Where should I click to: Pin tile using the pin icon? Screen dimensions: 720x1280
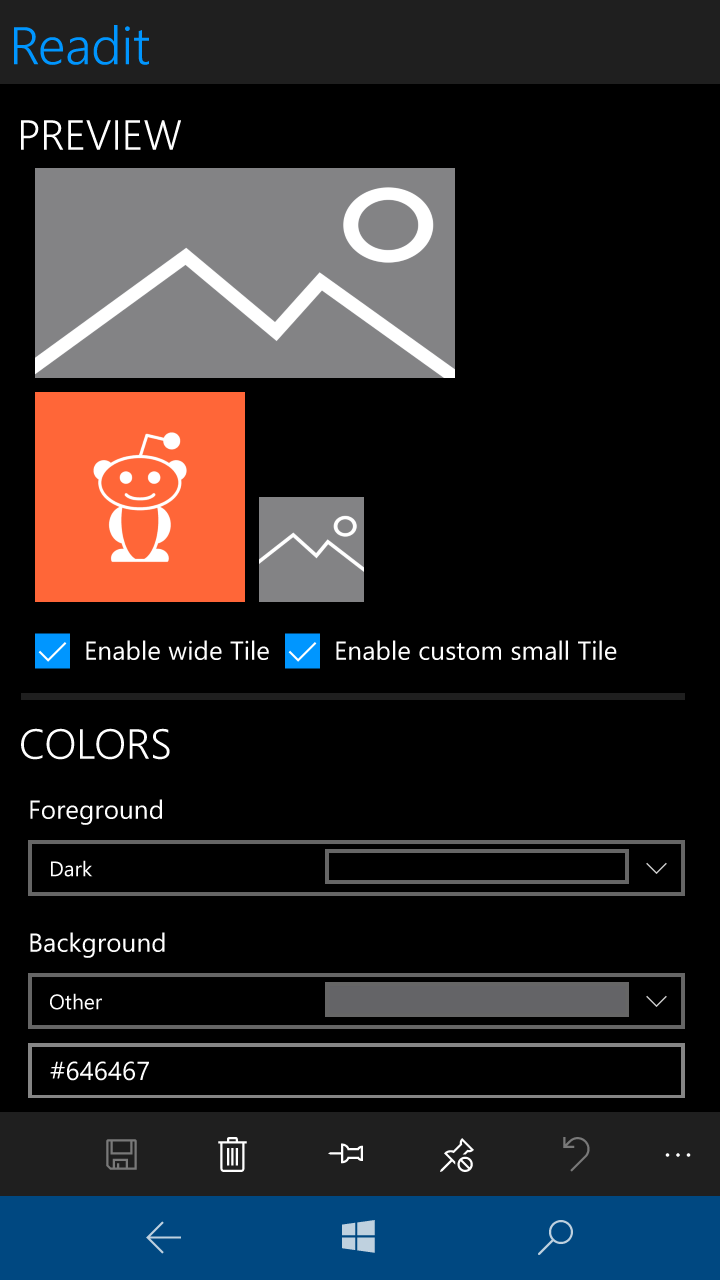click(x=346, y=1154)
